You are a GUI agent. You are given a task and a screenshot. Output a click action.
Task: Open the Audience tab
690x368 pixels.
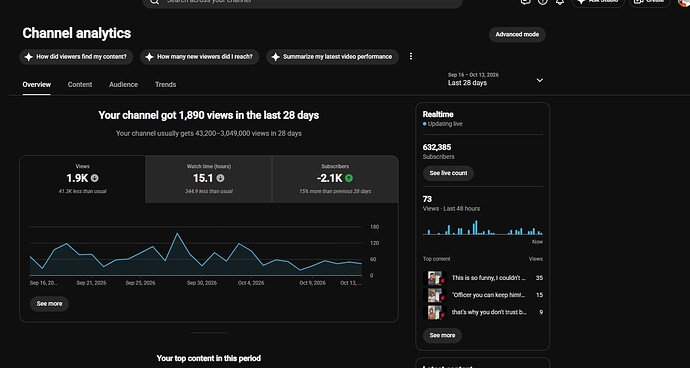[123, 85]
